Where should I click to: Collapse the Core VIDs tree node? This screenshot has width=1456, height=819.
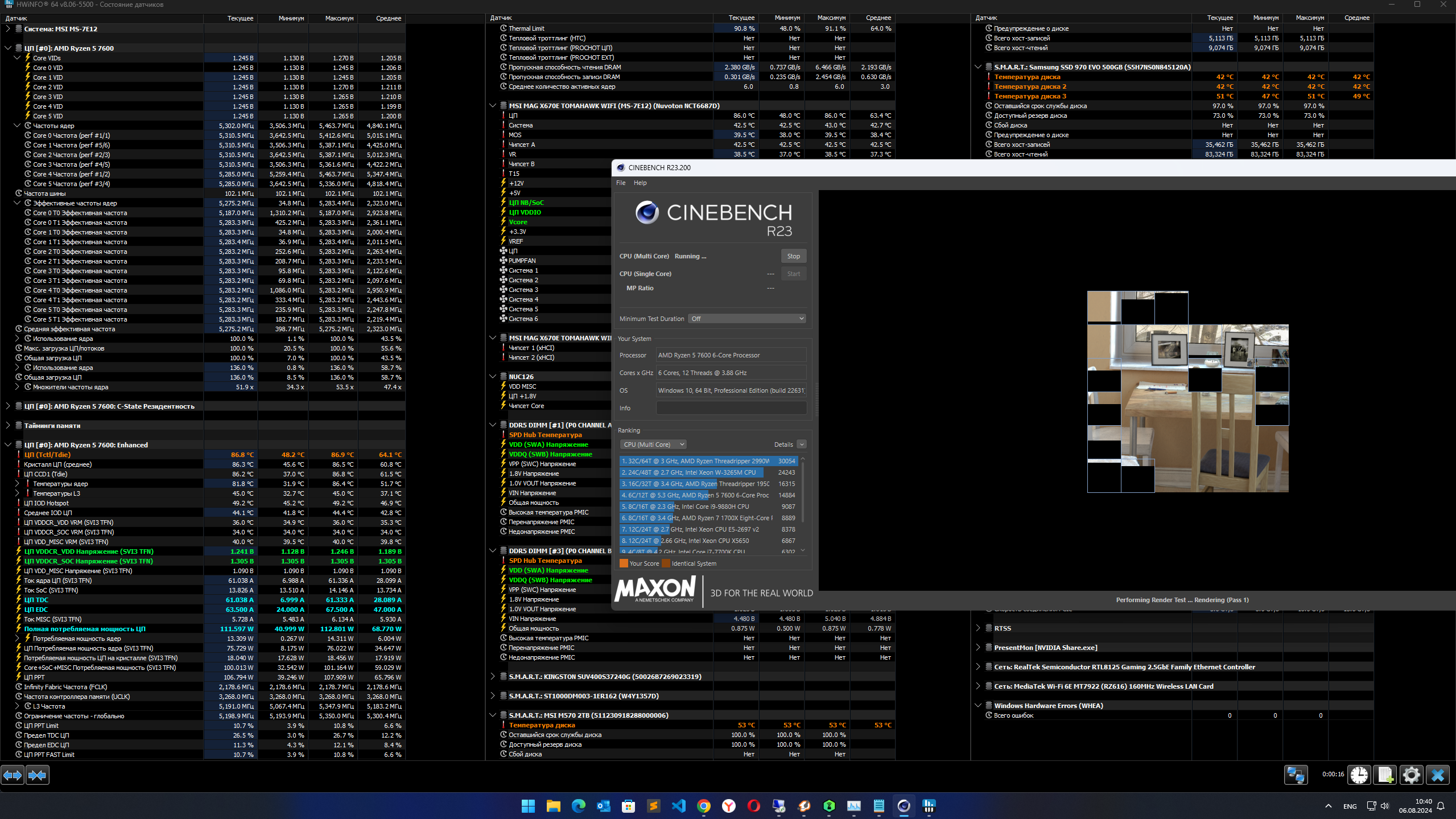click(17, 58)
